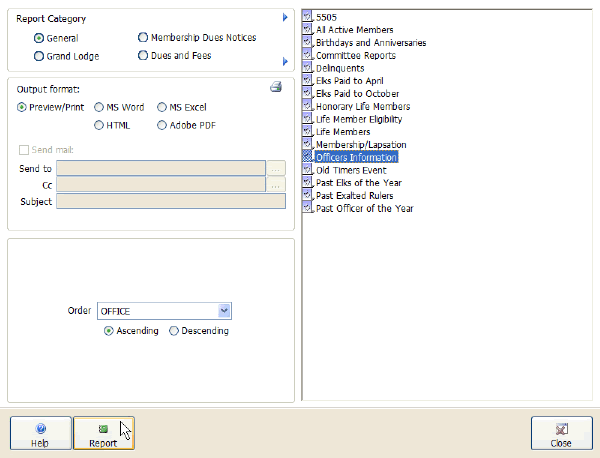Click the icon next to Life Members
The image size is (600, 458).
coord(308,132)
